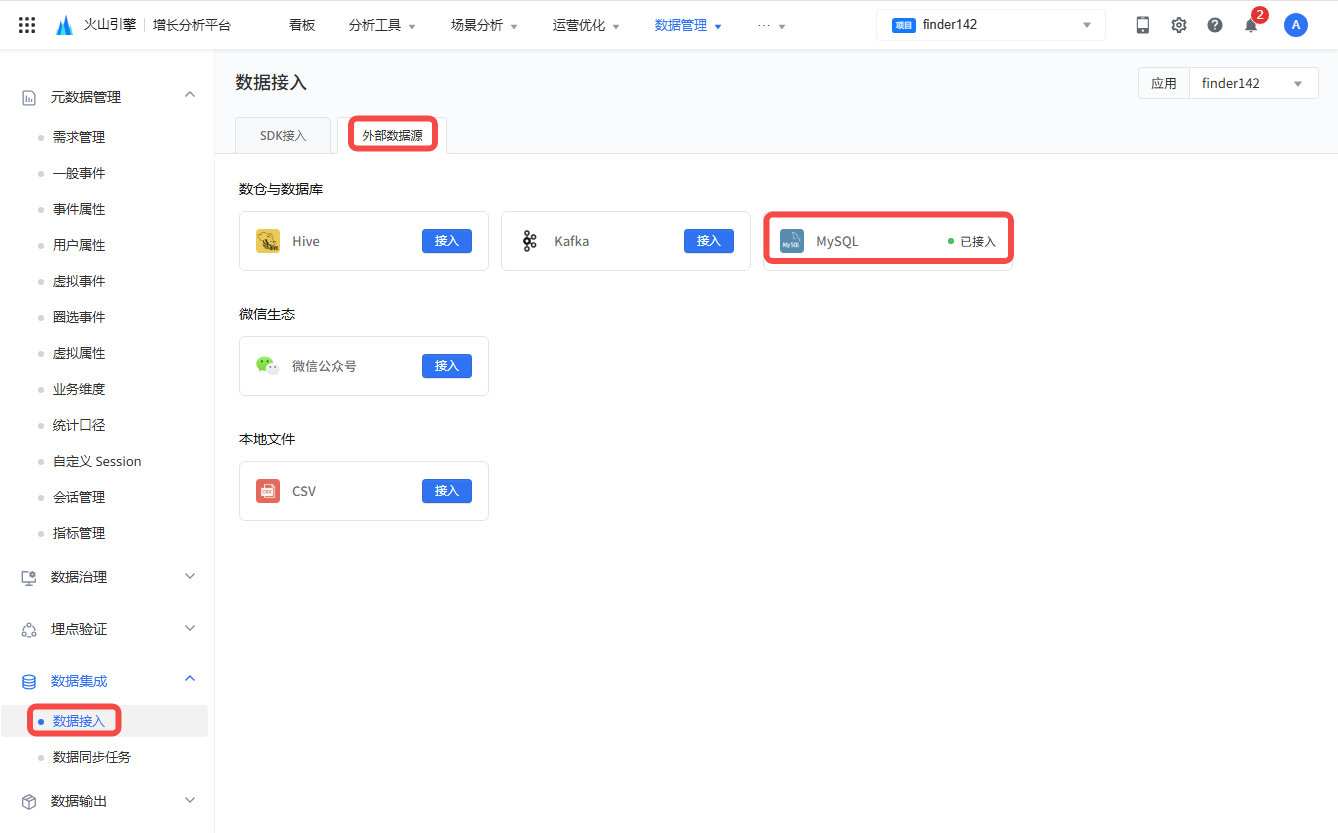The height and width of the screenshot is (833, 1338).
Task: Switch to the SDK接入 tab
Action: point(283,136)
